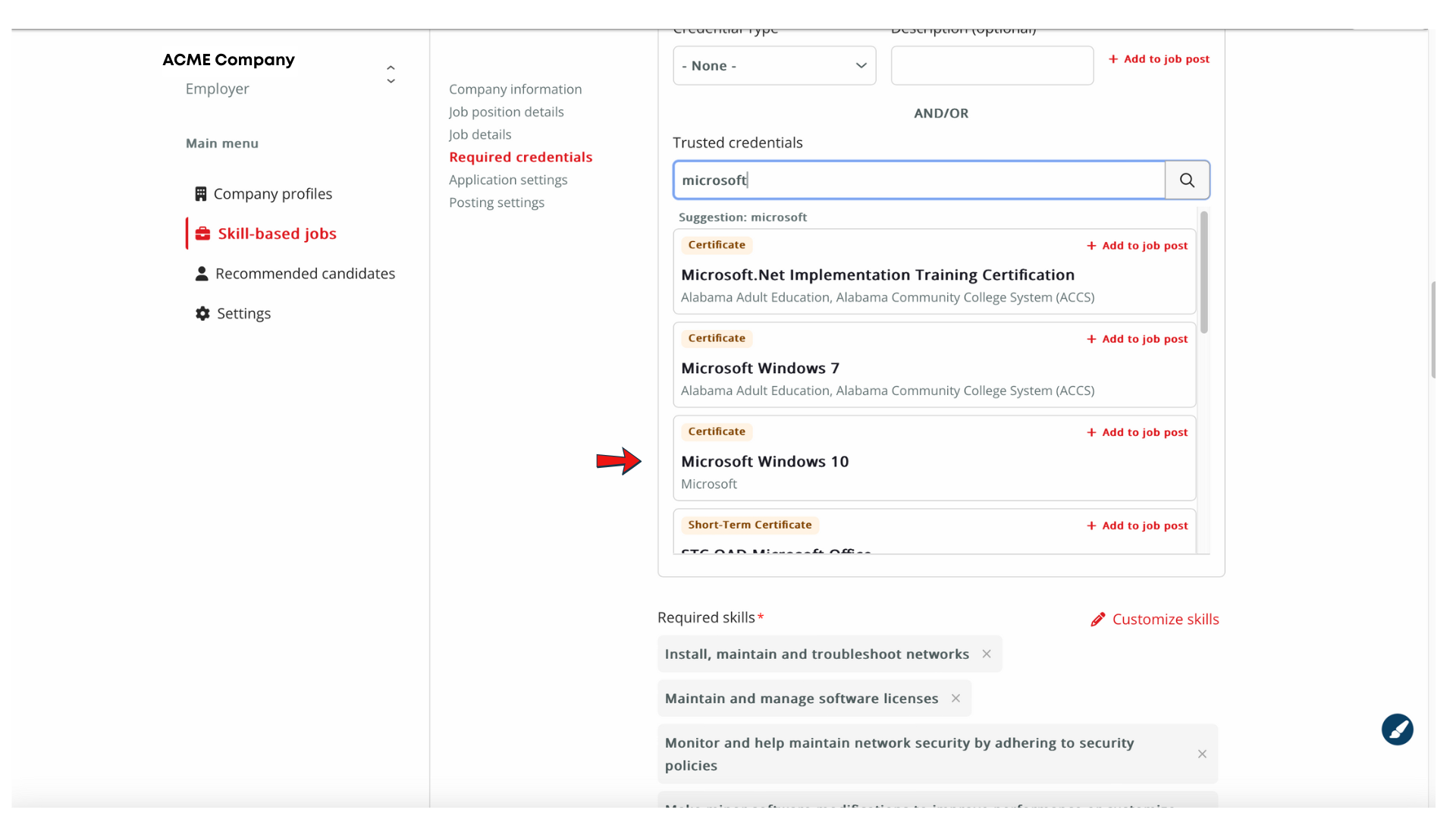Click plus icon next to credential description
This screenshot has width=1456, height=819.
pyautogui.click(x=1113, y=59)
